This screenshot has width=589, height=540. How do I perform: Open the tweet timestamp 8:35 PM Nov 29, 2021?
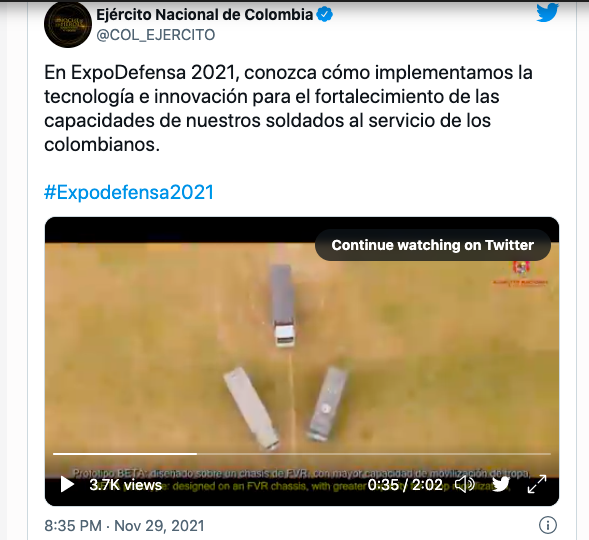coord(124,526)
